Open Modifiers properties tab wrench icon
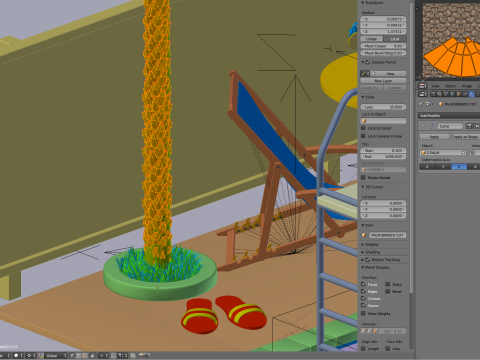 (x=472, y=94)
